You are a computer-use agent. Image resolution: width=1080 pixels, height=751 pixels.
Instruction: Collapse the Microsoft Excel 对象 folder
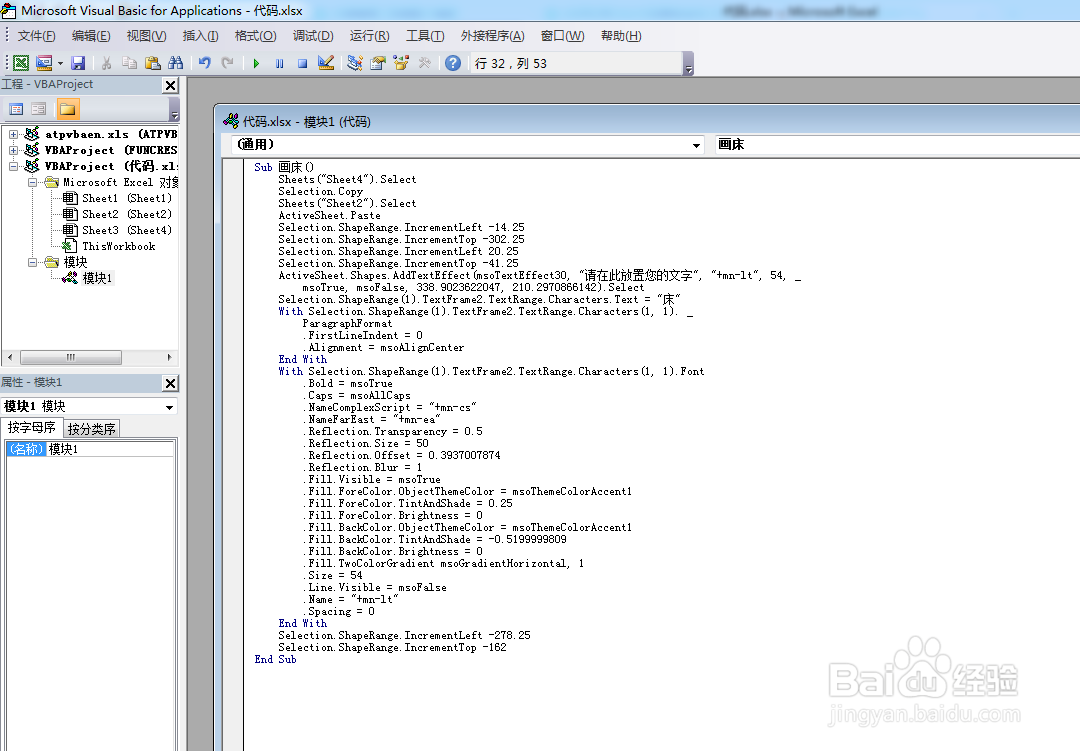(32, 183)
